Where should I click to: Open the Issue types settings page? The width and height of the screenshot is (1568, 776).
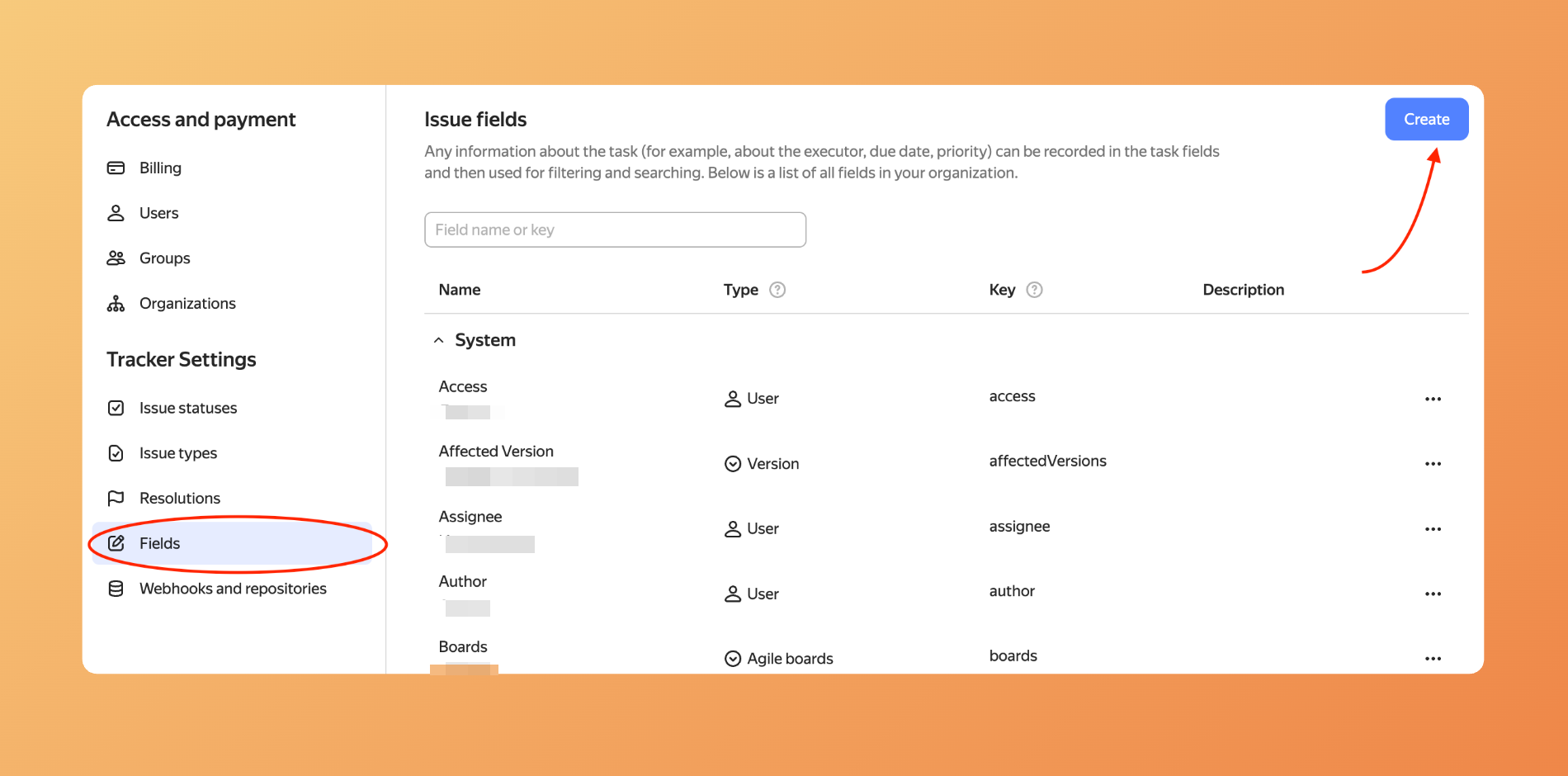[x=177, y=453]
